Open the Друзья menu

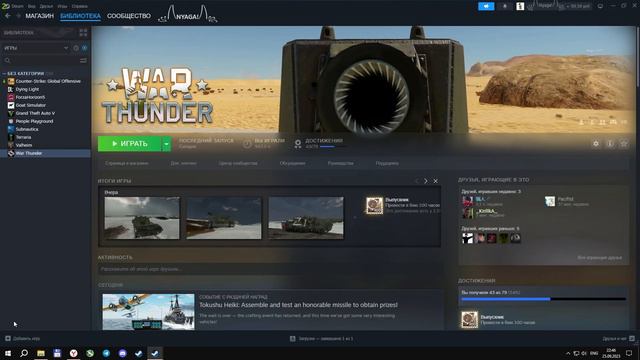point(46,6)
